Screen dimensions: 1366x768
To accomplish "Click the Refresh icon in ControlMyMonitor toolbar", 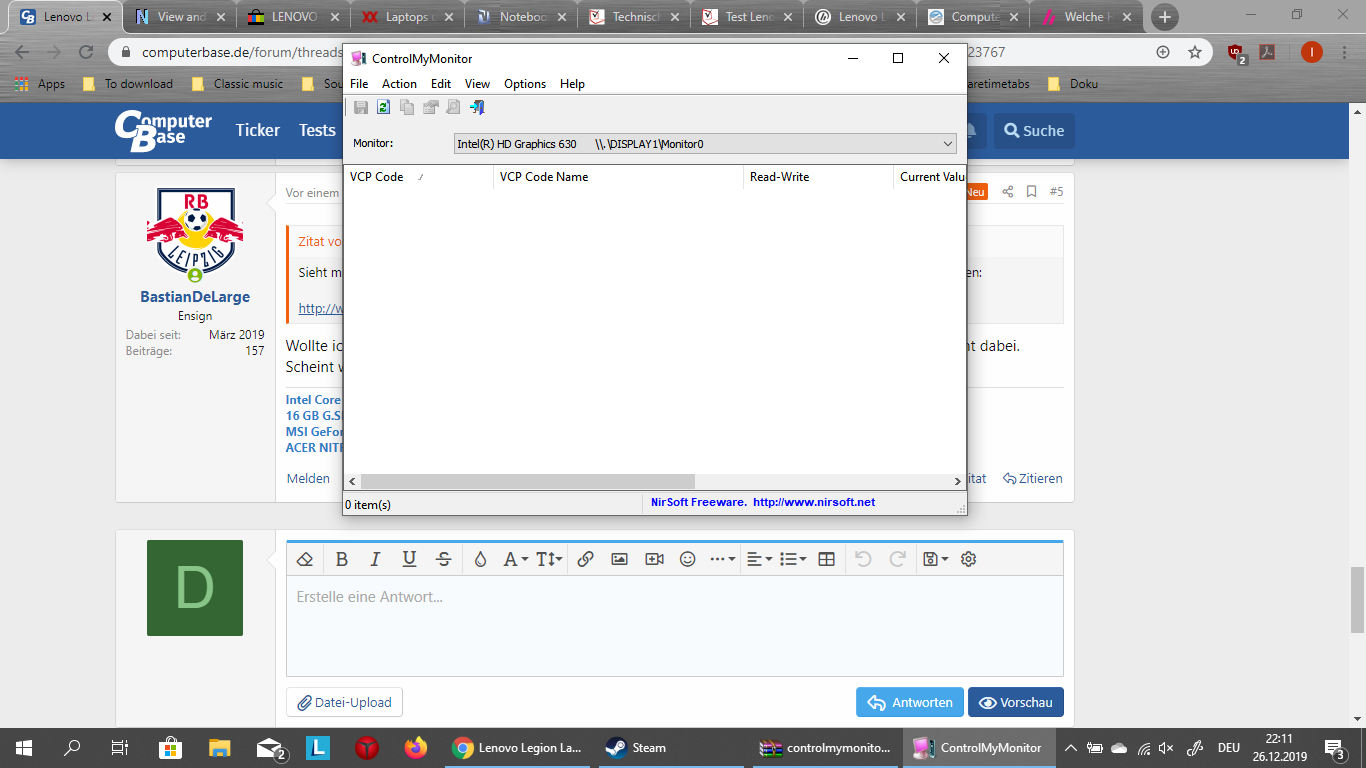I will pyautogui.click(x=383, y=107).
